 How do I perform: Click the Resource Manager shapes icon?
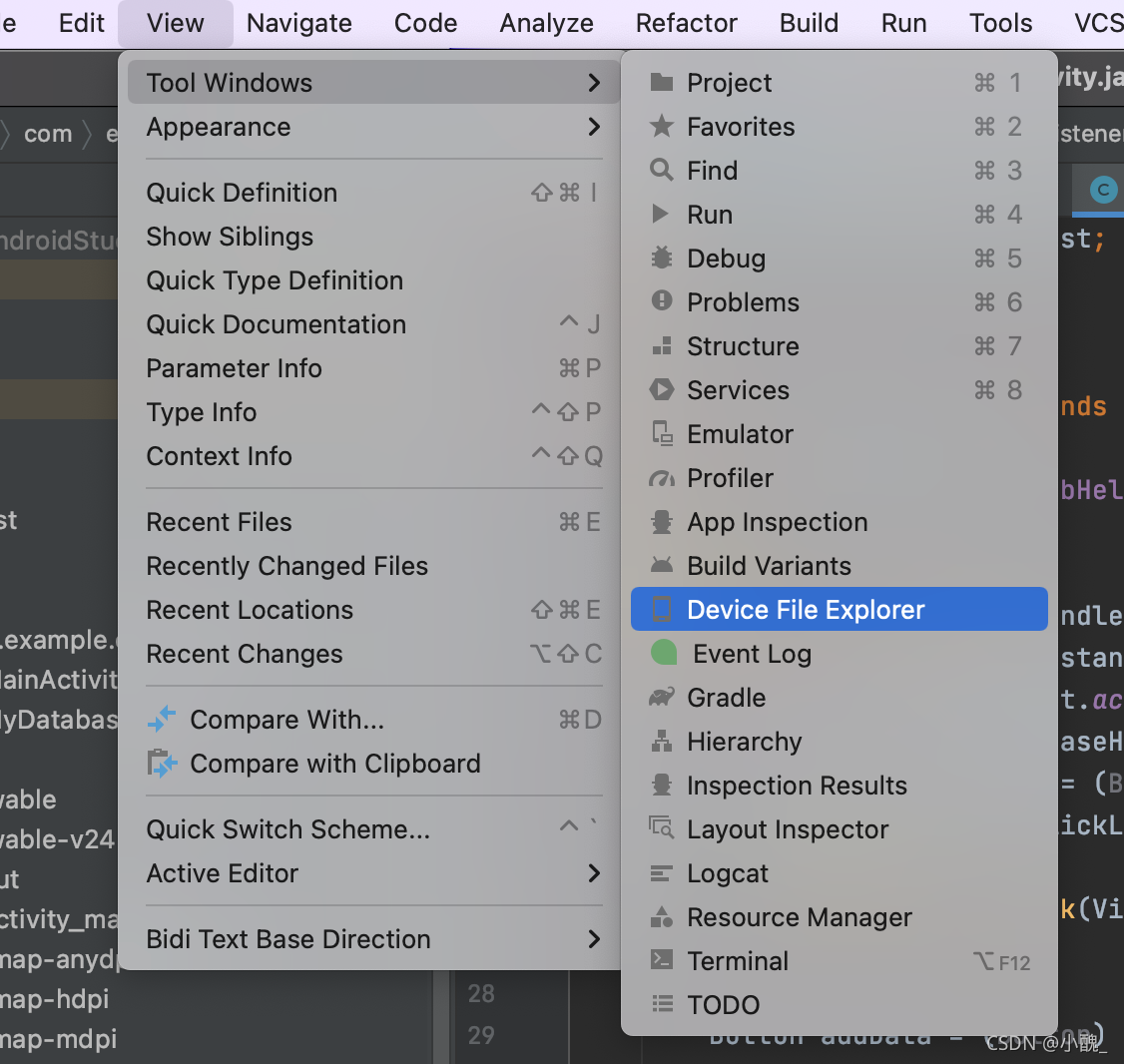tap(661, 917)
